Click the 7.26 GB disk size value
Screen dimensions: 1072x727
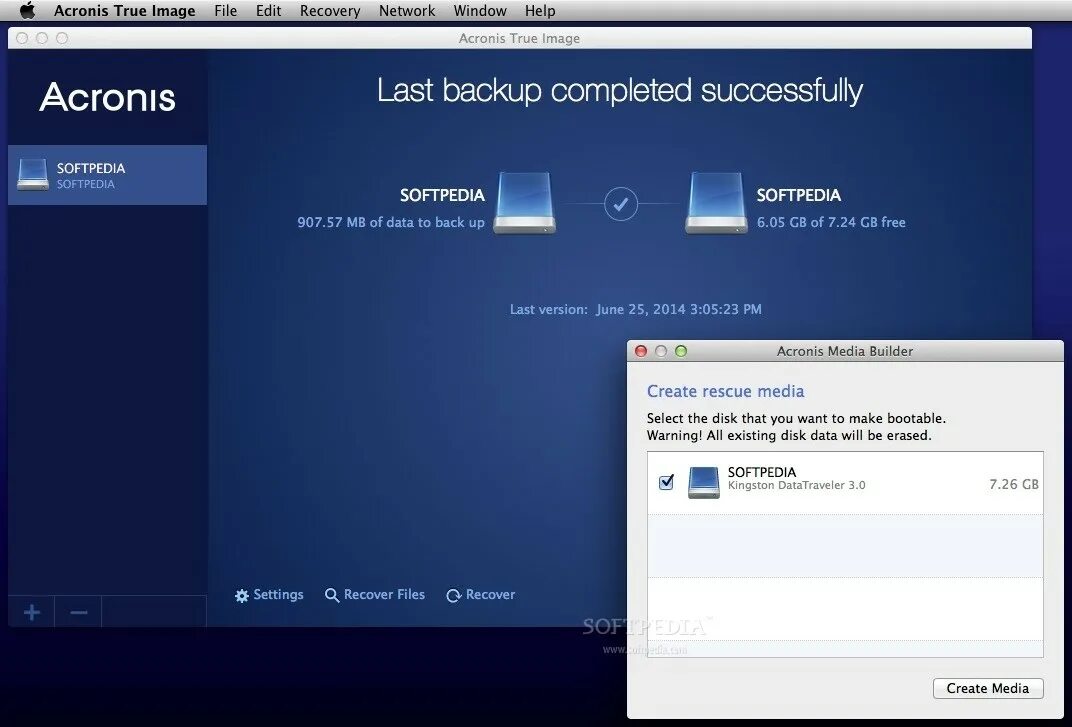1013,484
